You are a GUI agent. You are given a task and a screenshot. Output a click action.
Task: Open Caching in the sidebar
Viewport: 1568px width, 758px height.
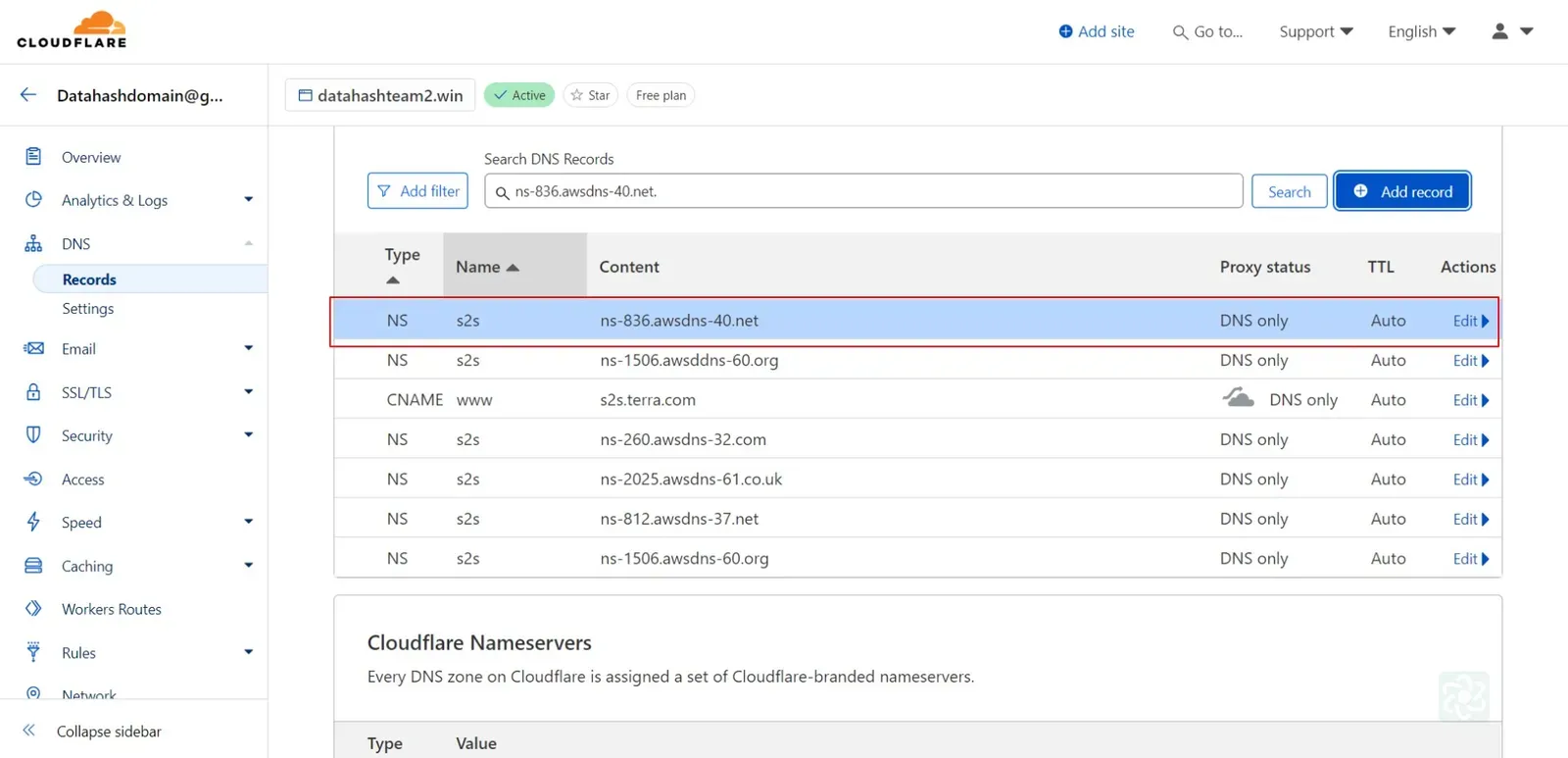(87, 566)
